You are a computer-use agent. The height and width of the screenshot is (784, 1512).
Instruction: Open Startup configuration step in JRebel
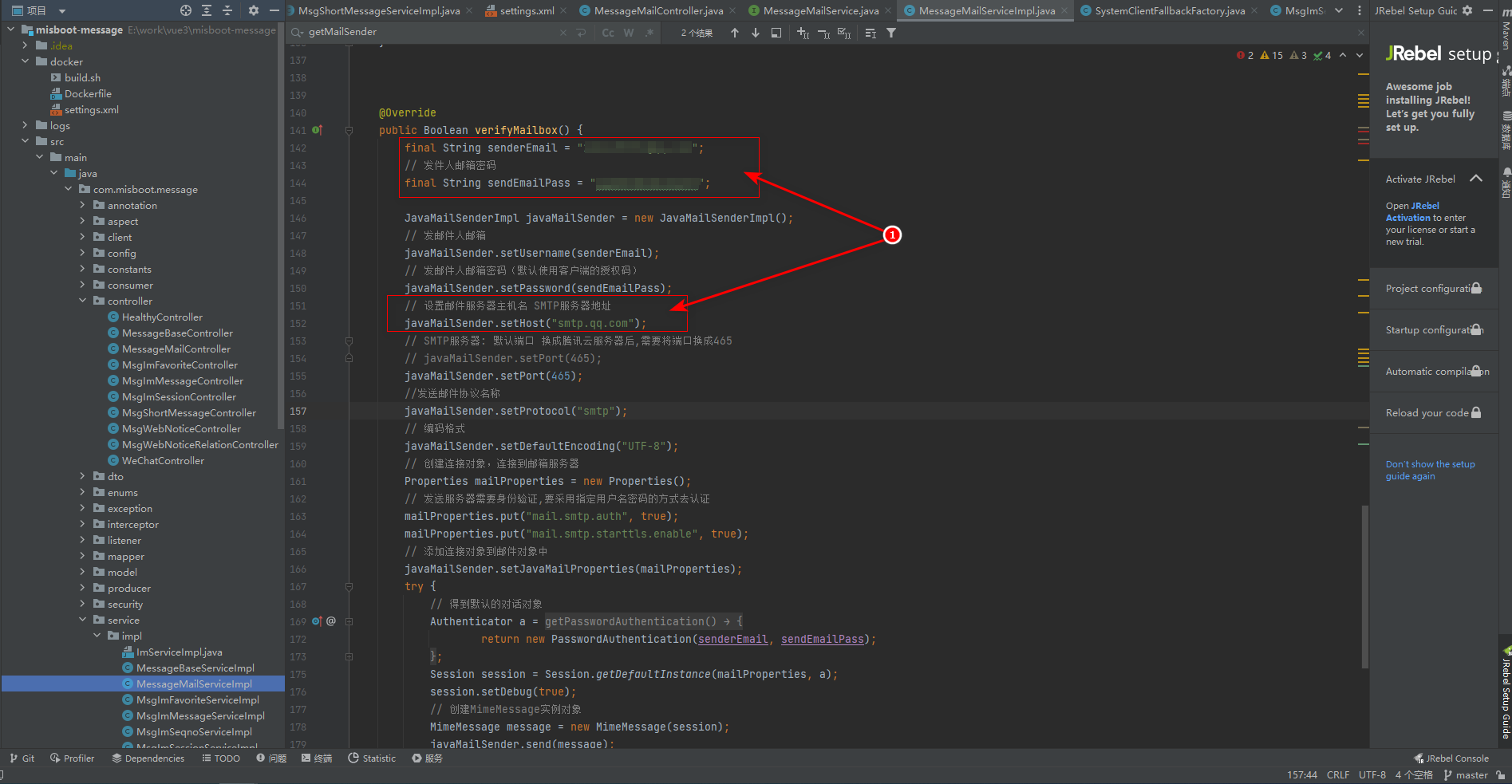click(x=1434, y=330)
